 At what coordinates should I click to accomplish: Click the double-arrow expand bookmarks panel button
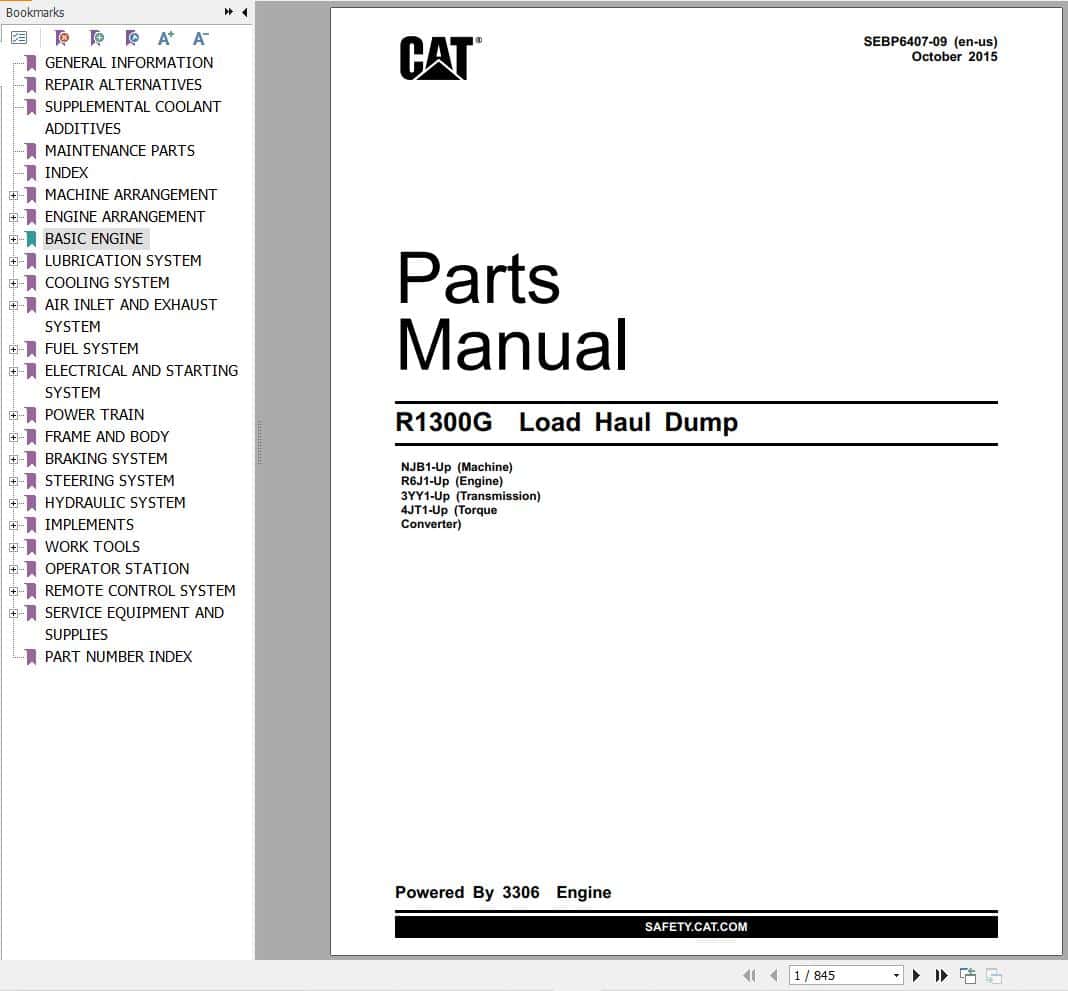[228, 12]
